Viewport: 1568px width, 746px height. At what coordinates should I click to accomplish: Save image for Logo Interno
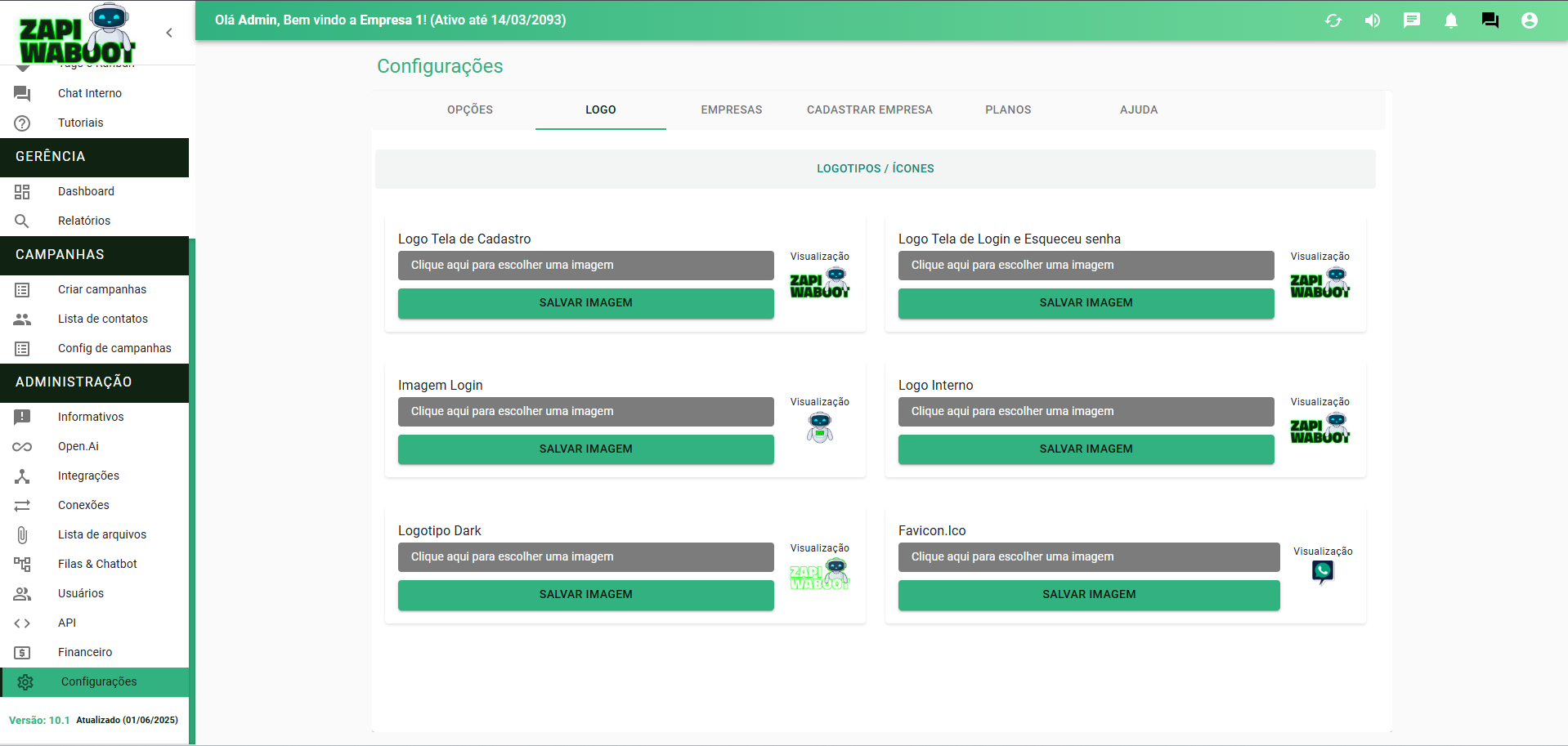[x=1086, y=449]
